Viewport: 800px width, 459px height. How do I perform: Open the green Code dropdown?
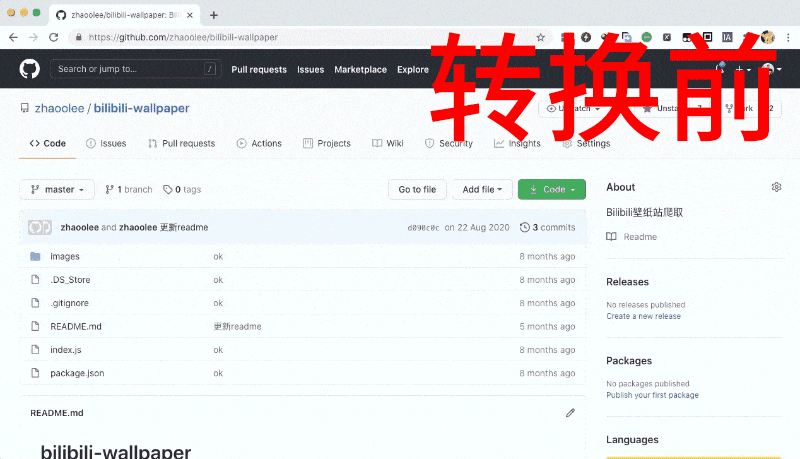[552, 190]
